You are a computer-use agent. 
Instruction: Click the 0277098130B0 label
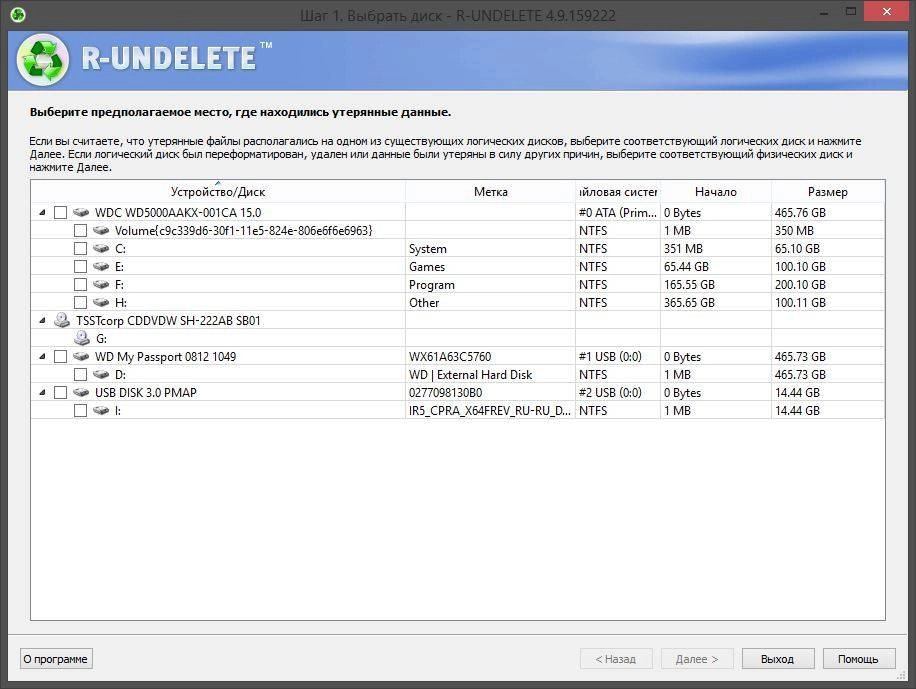tap(446, 393)
